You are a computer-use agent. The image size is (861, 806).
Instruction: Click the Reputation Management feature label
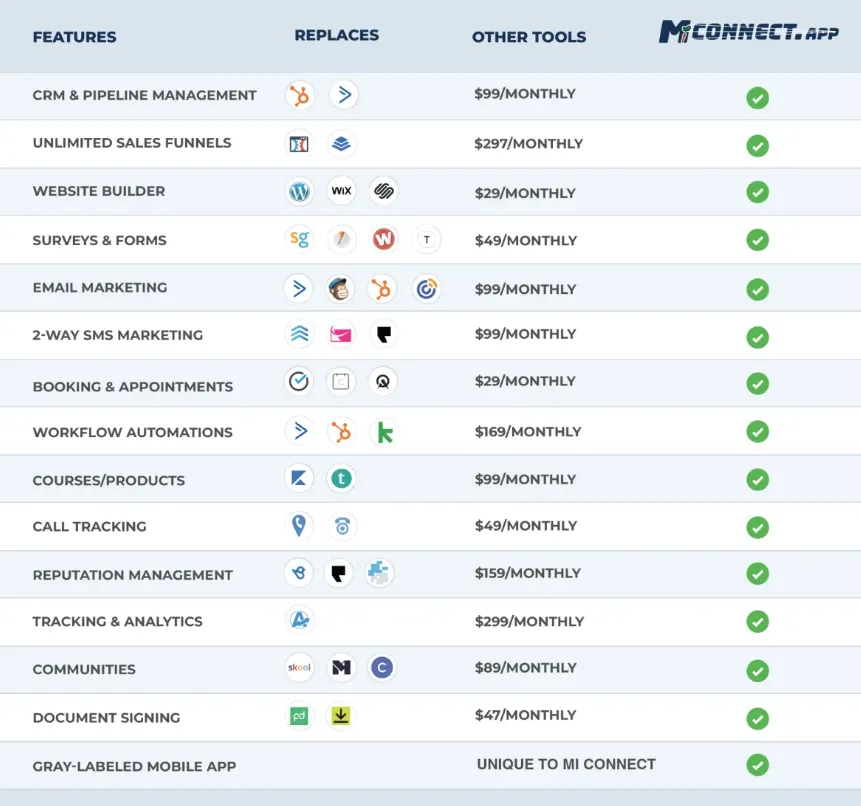(133, 575)
